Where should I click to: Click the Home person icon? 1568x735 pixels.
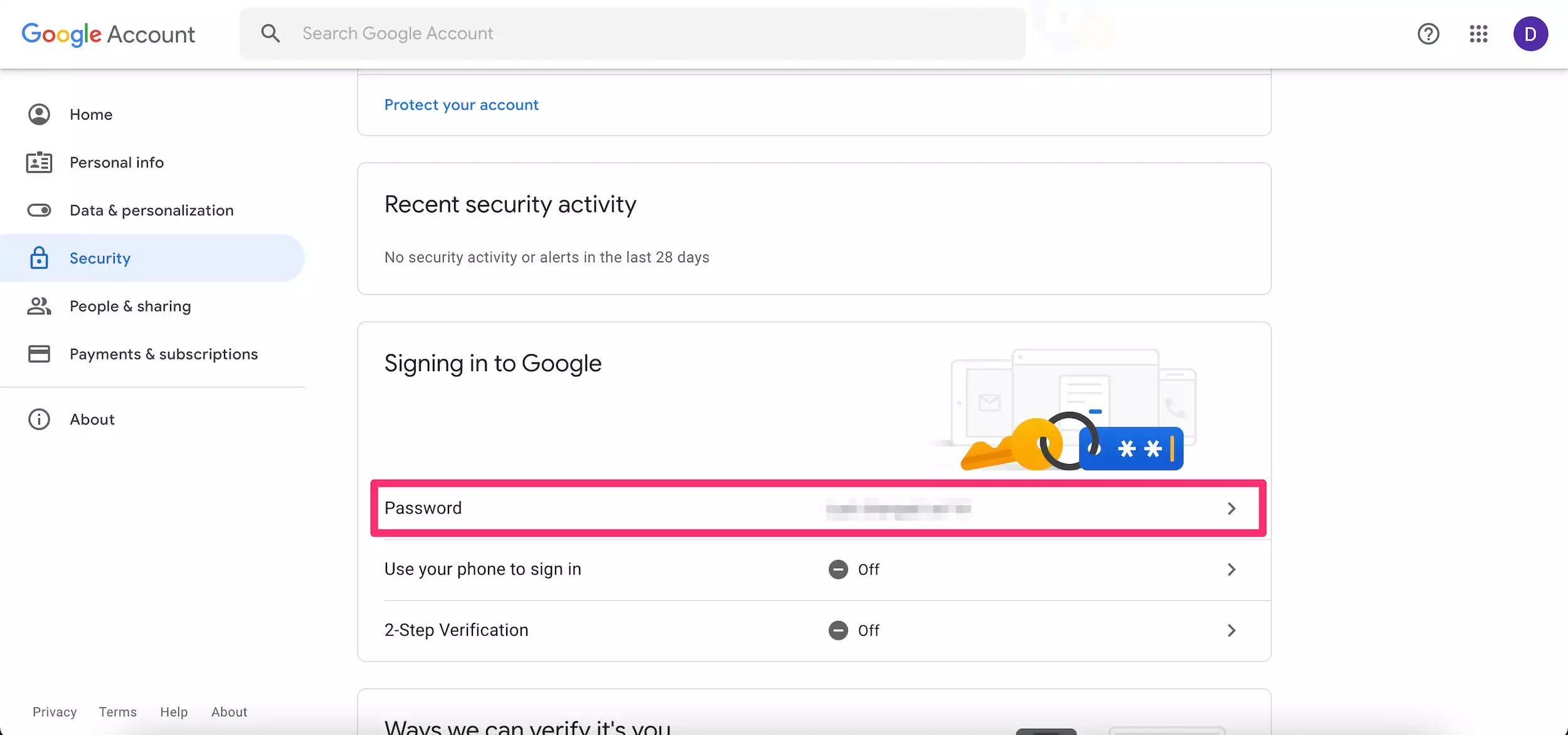click(39, 115)
